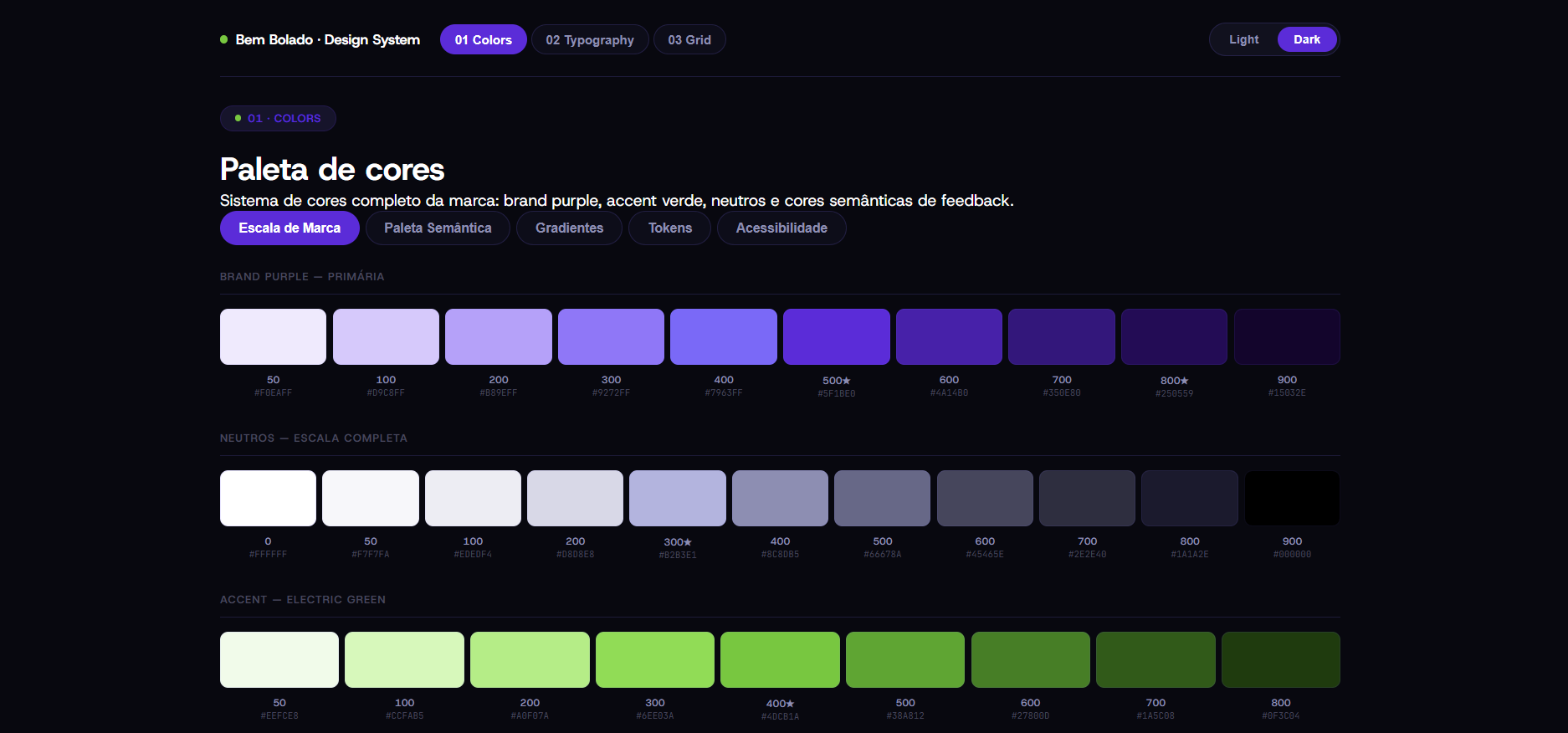Screen dimensions: 1568x733
Task: Pick green 700 swatch #1A5C08
Action: (1156, 659)
